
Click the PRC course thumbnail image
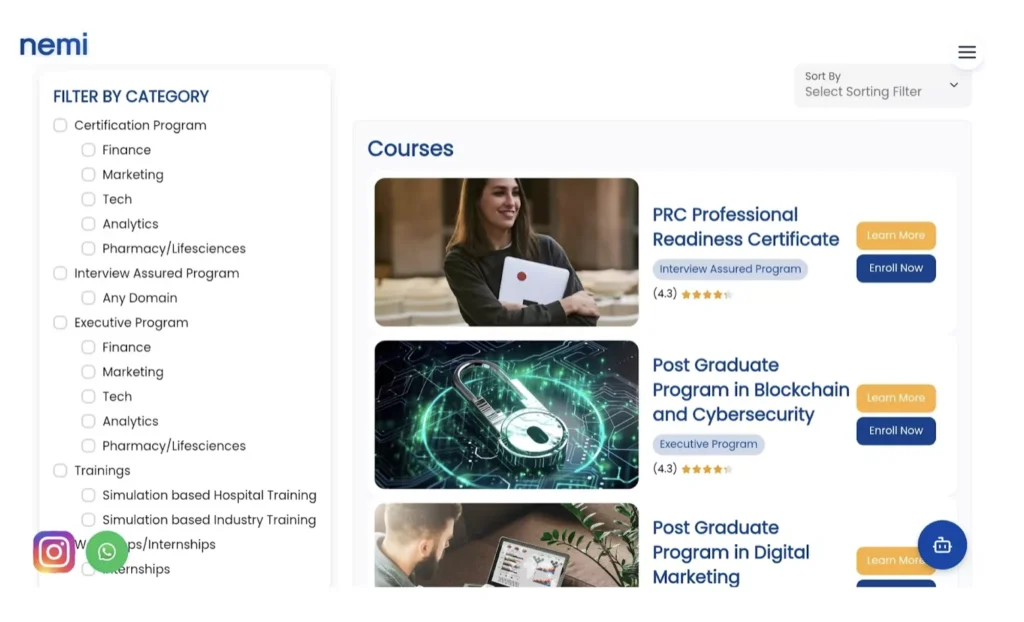(x=505, y=252)
